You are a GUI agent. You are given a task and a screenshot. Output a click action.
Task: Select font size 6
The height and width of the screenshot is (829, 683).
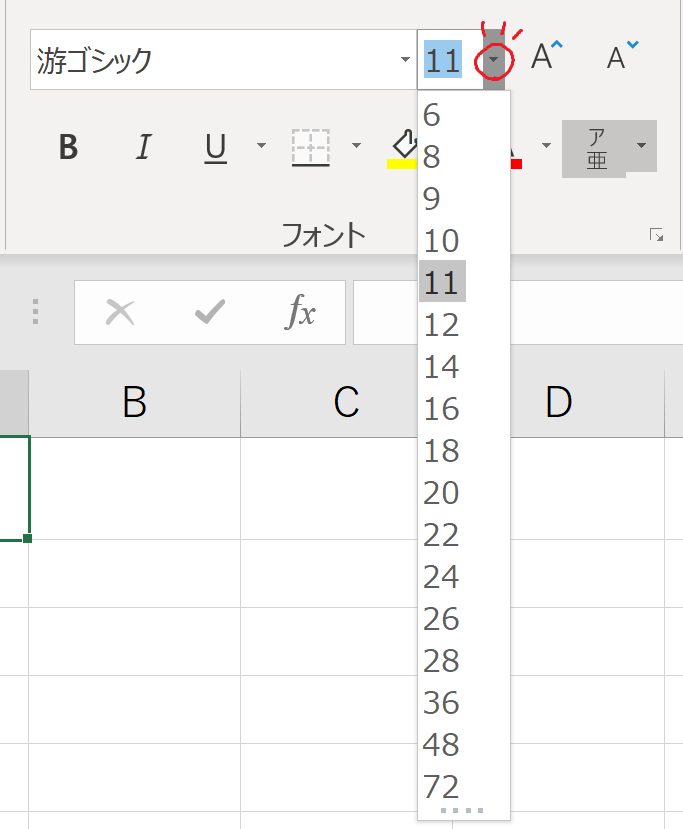tap(464, 115)
